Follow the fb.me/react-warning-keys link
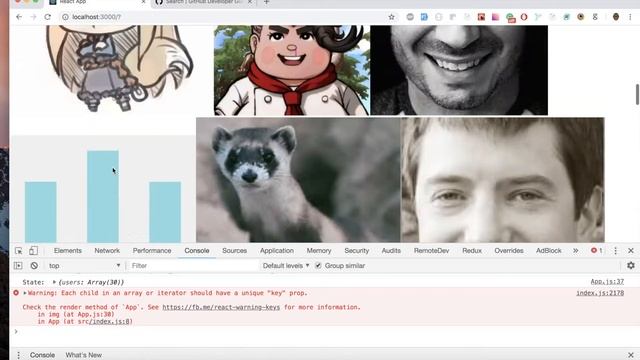Viewport: 640px width, 360px height. tap(221, 307)
